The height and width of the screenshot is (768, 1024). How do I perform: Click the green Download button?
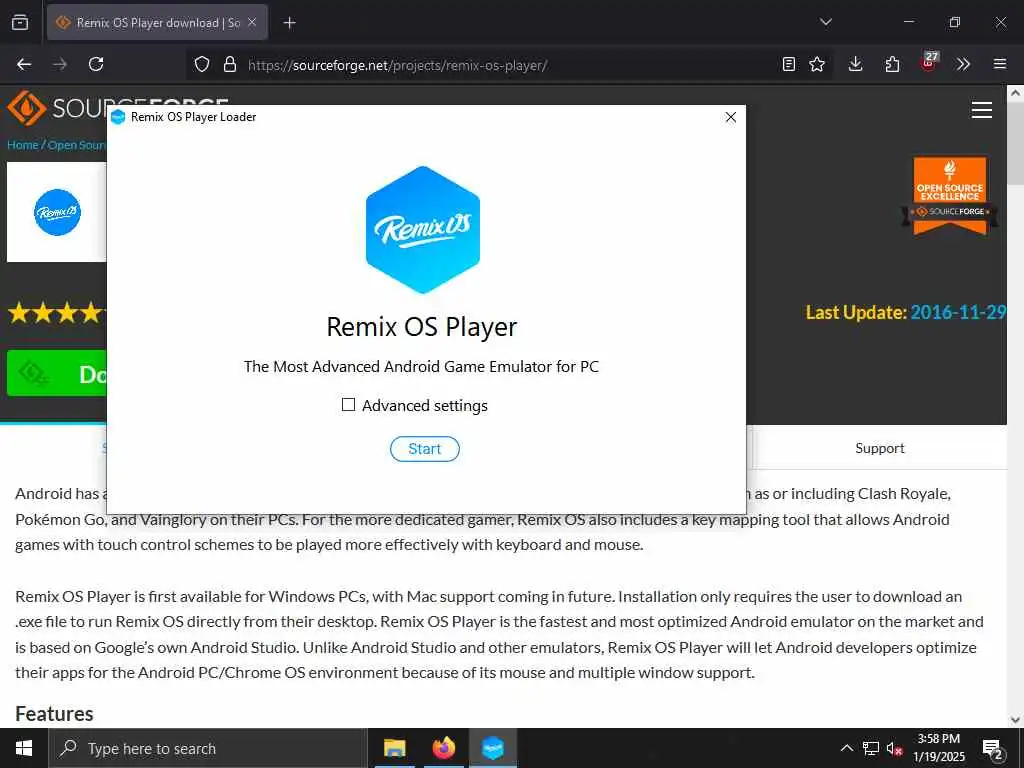[x=57, y=374]
